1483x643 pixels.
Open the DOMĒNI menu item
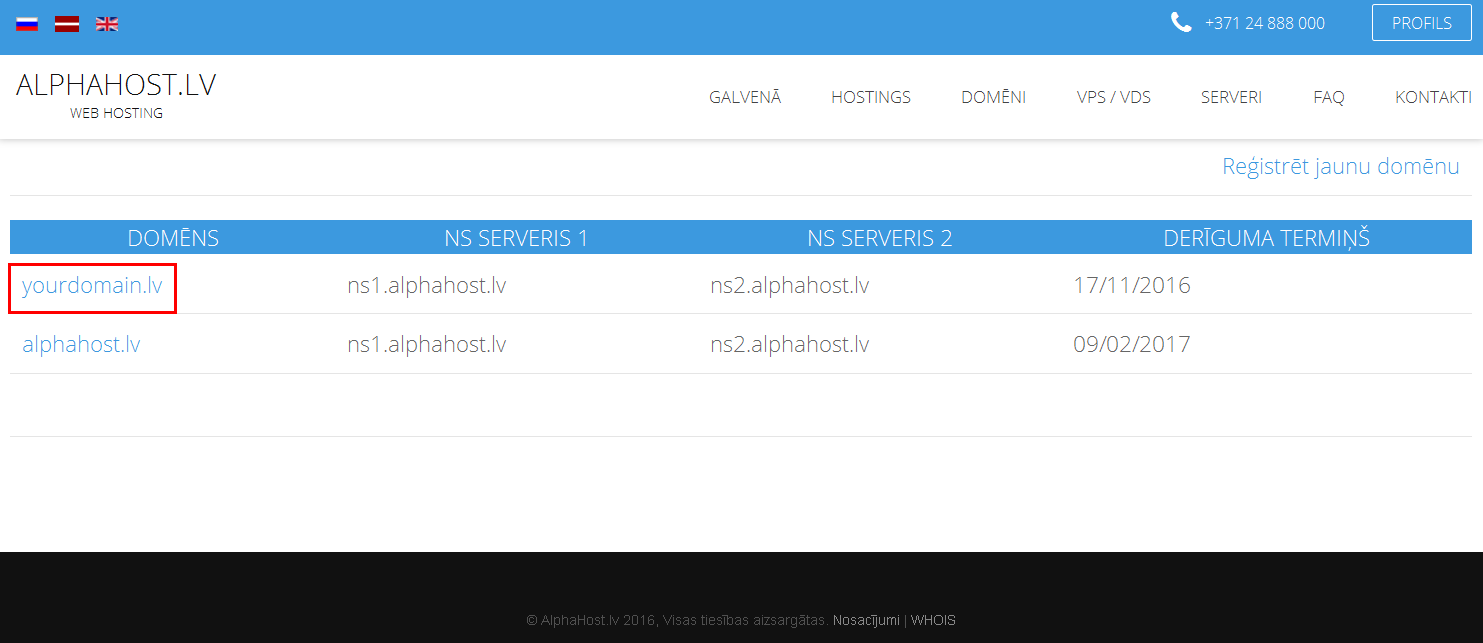pyautogui.click(x=994, y=97)
